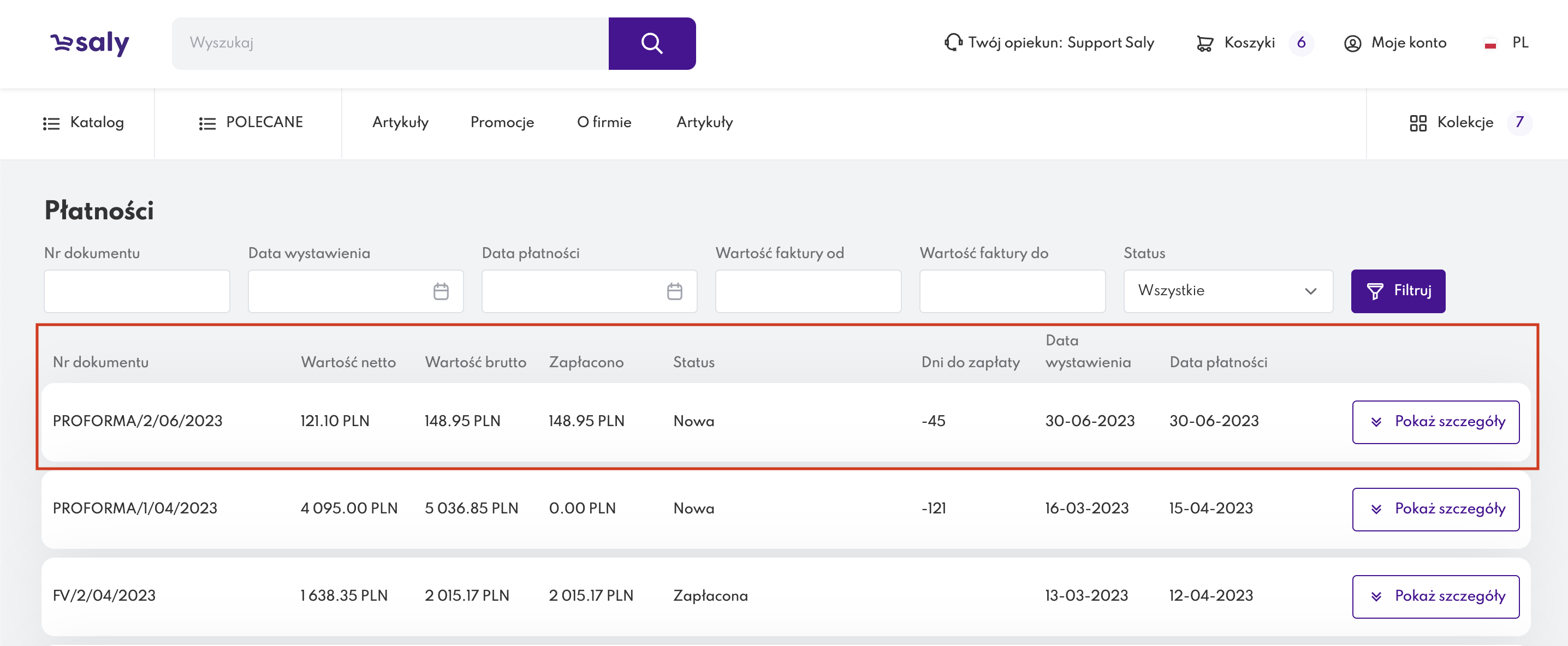Viewport: 1568px width, 646px height.
Task: Open calendar picker for Data wystawienia
Action: (441, 291)
